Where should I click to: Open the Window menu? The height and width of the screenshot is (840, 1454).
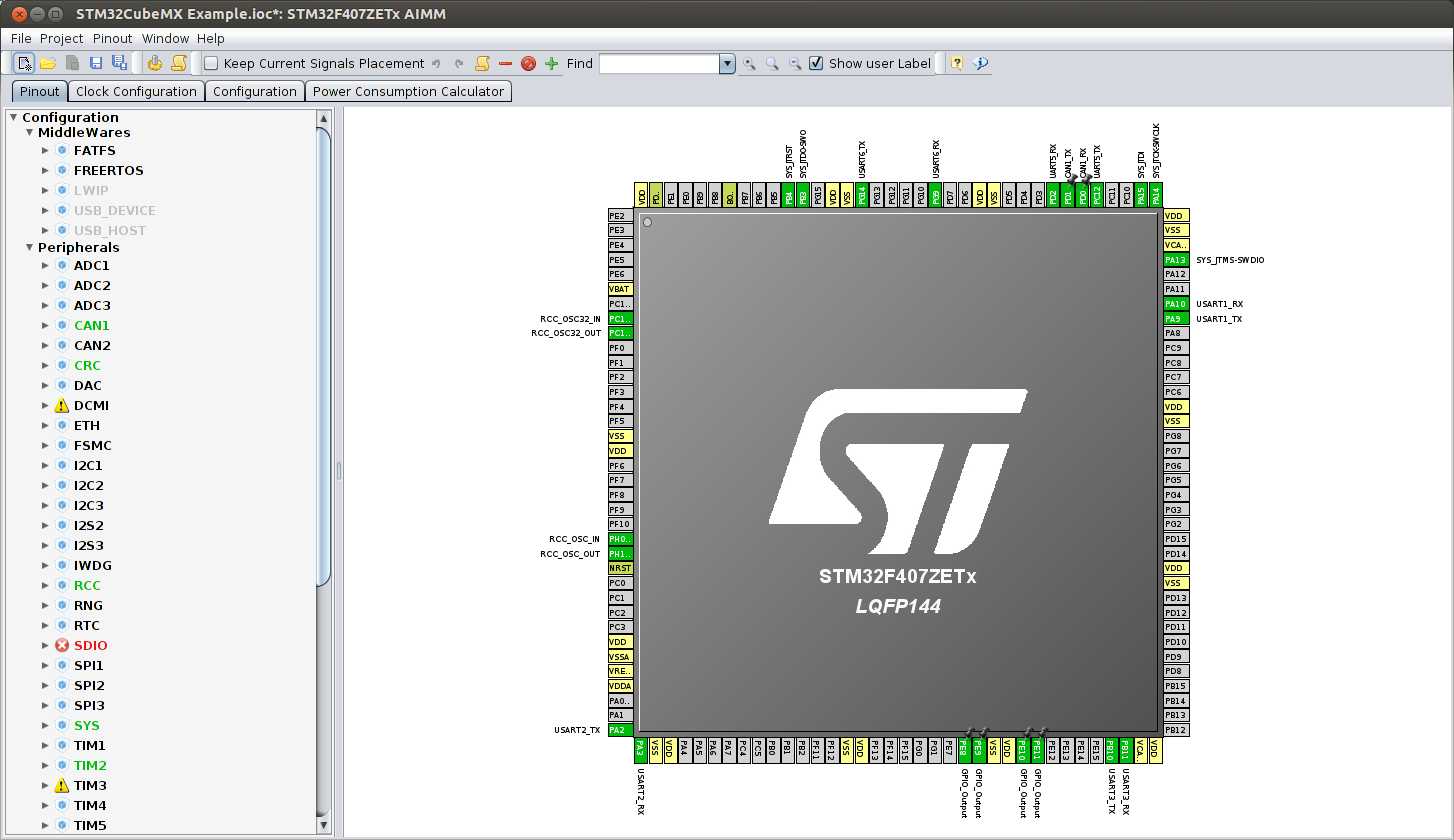point(165,38)
